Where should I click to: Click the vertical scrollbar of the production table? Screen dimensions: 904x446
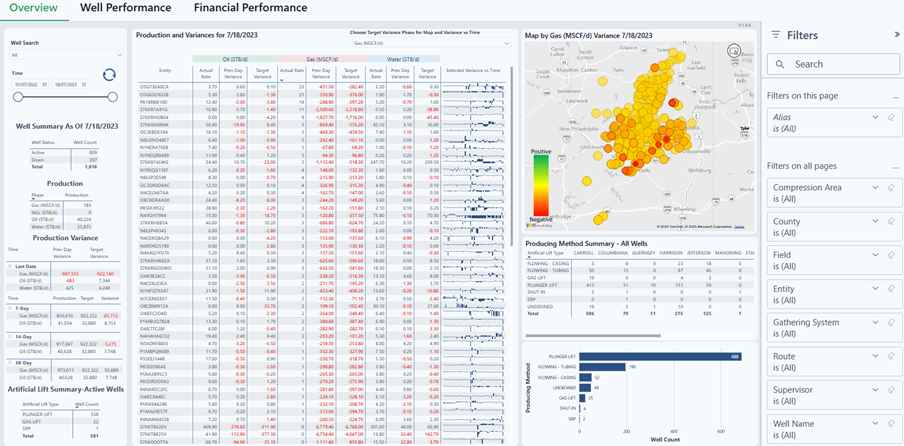(511, 156)
